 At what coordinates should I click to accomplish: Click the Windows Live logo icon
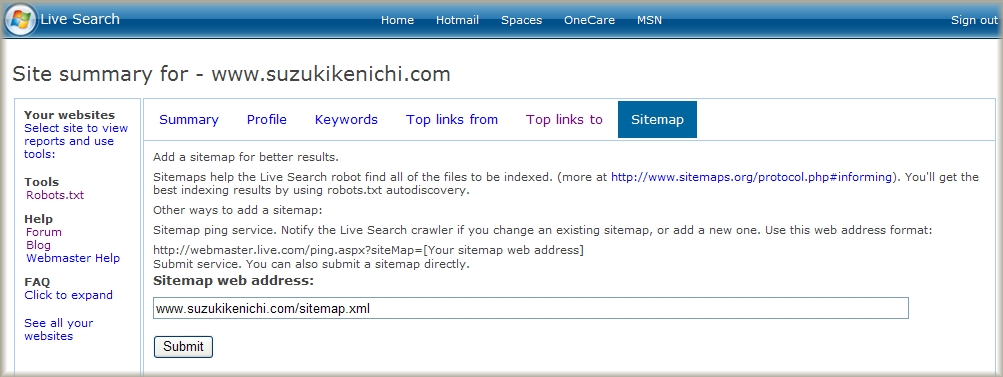pyautogui.click(x=20, y=20)
